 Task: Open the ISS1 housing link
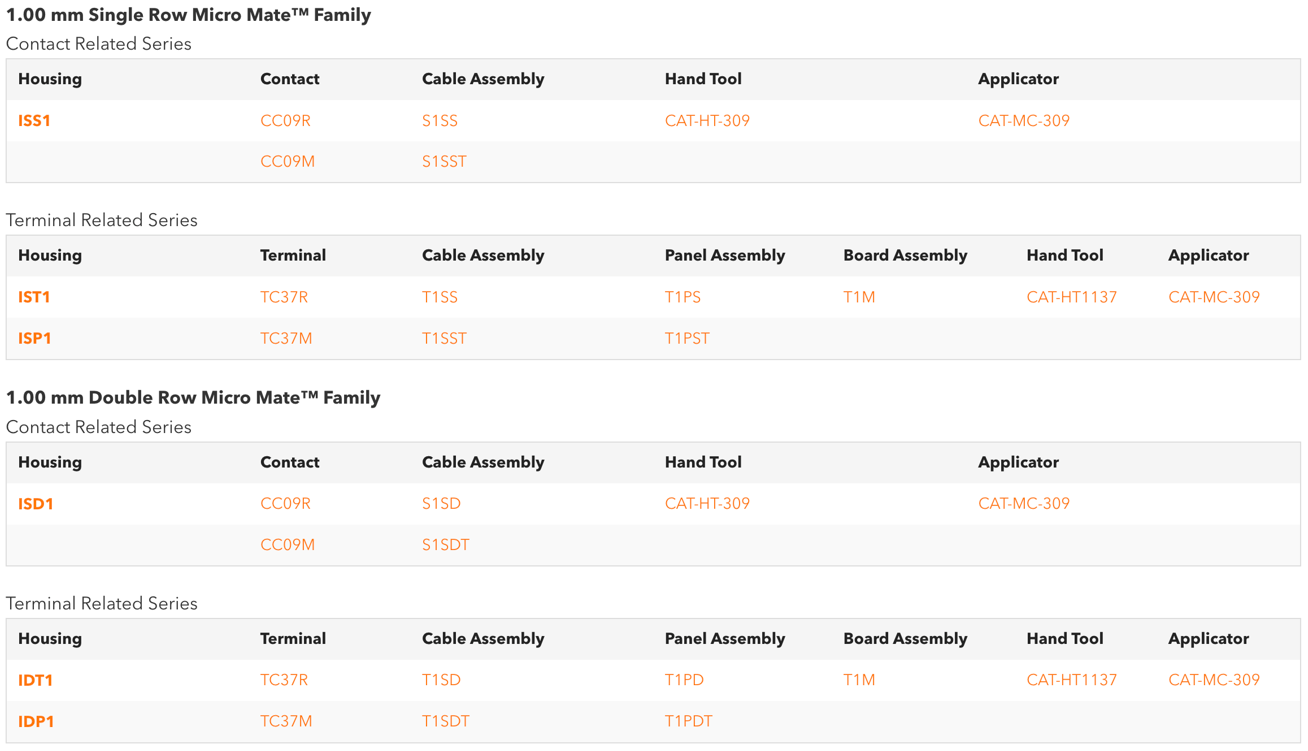click(x=34, y=121)
